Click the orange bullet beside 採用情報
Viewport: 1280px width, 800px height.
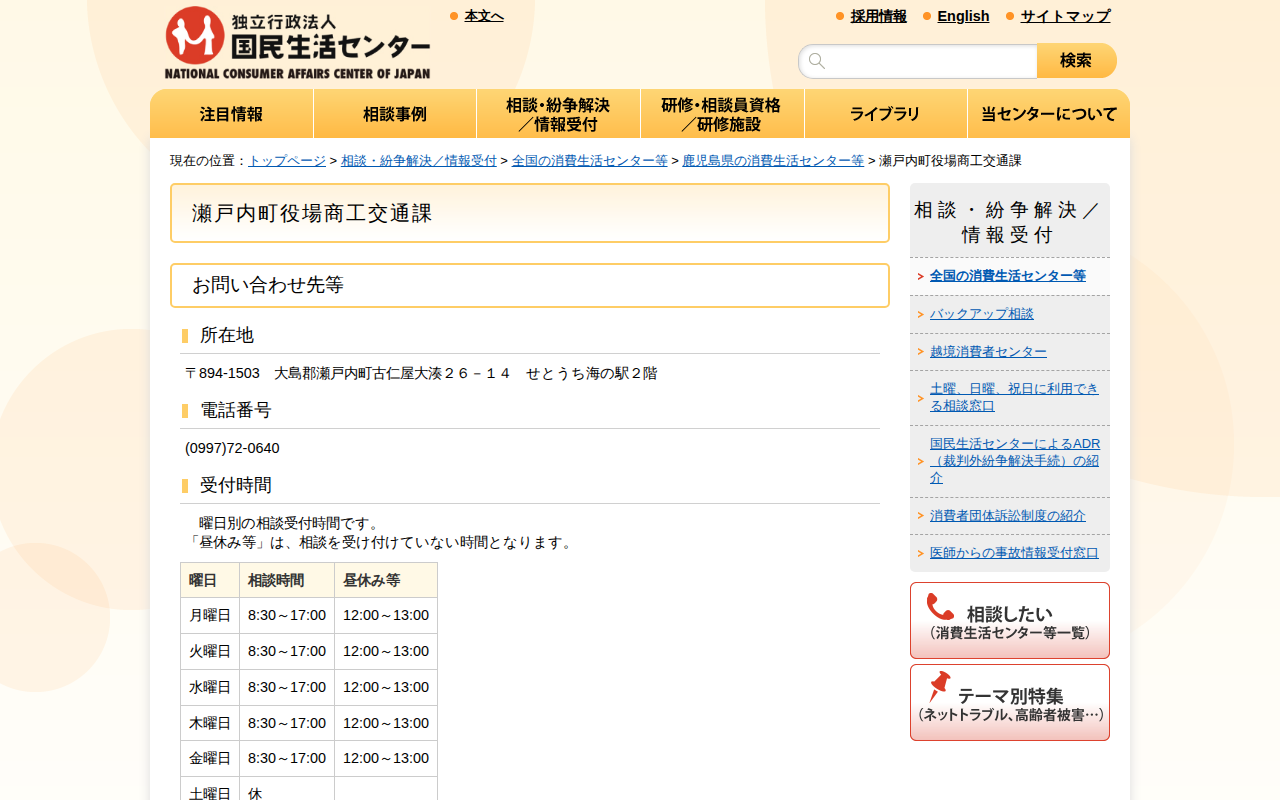[x=838, y=16]
